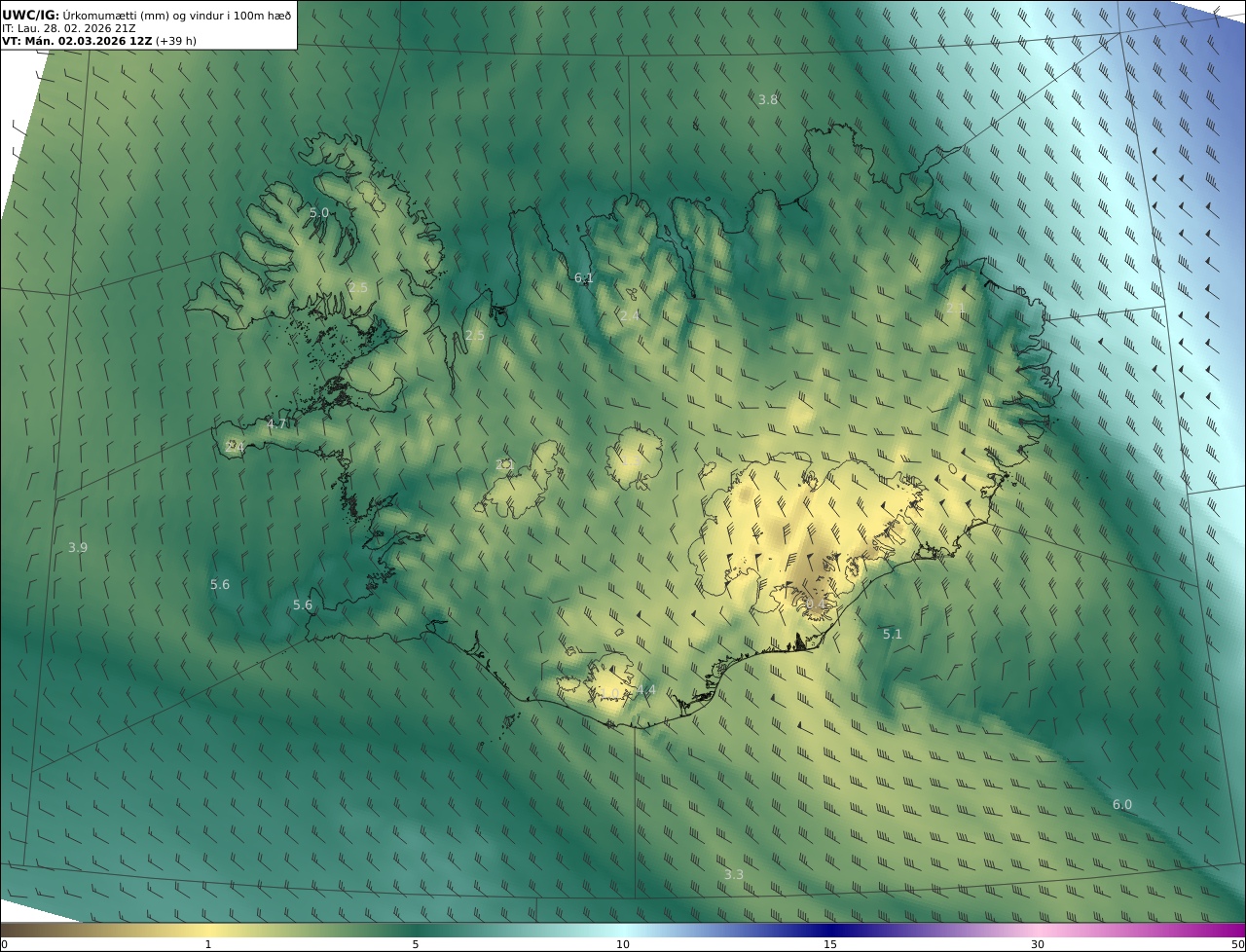Select the 3.8 value label on map
This screenshot has height=952, width=1246.
768,100
